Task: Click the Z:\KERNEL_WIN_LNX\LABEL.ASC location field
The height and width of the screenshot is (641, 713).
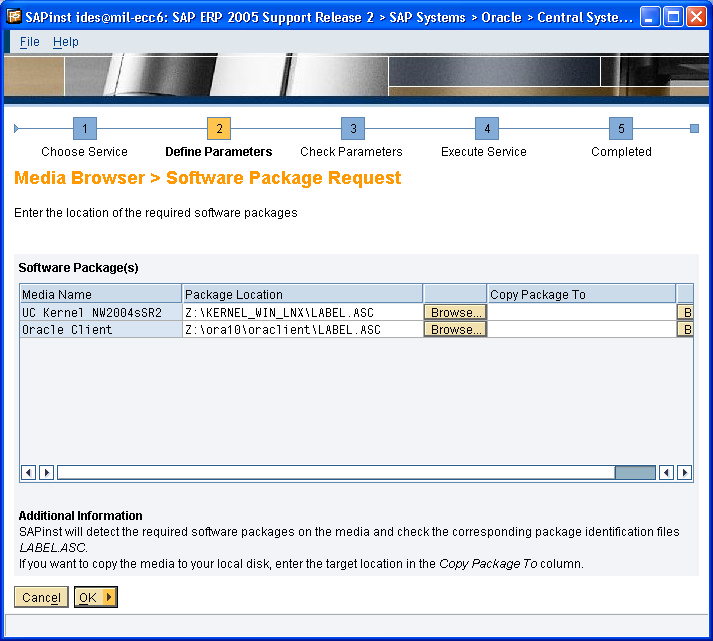Action: pos(302,313)
